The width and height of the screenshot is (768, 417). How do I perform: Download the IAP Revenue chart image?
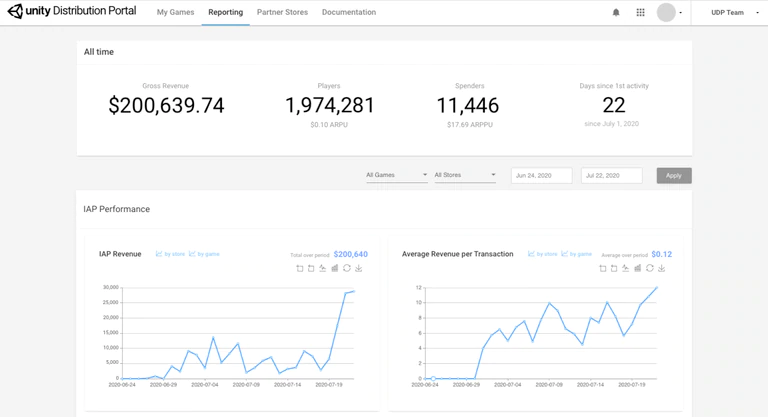pyautogui.click(x=359, y=268)
